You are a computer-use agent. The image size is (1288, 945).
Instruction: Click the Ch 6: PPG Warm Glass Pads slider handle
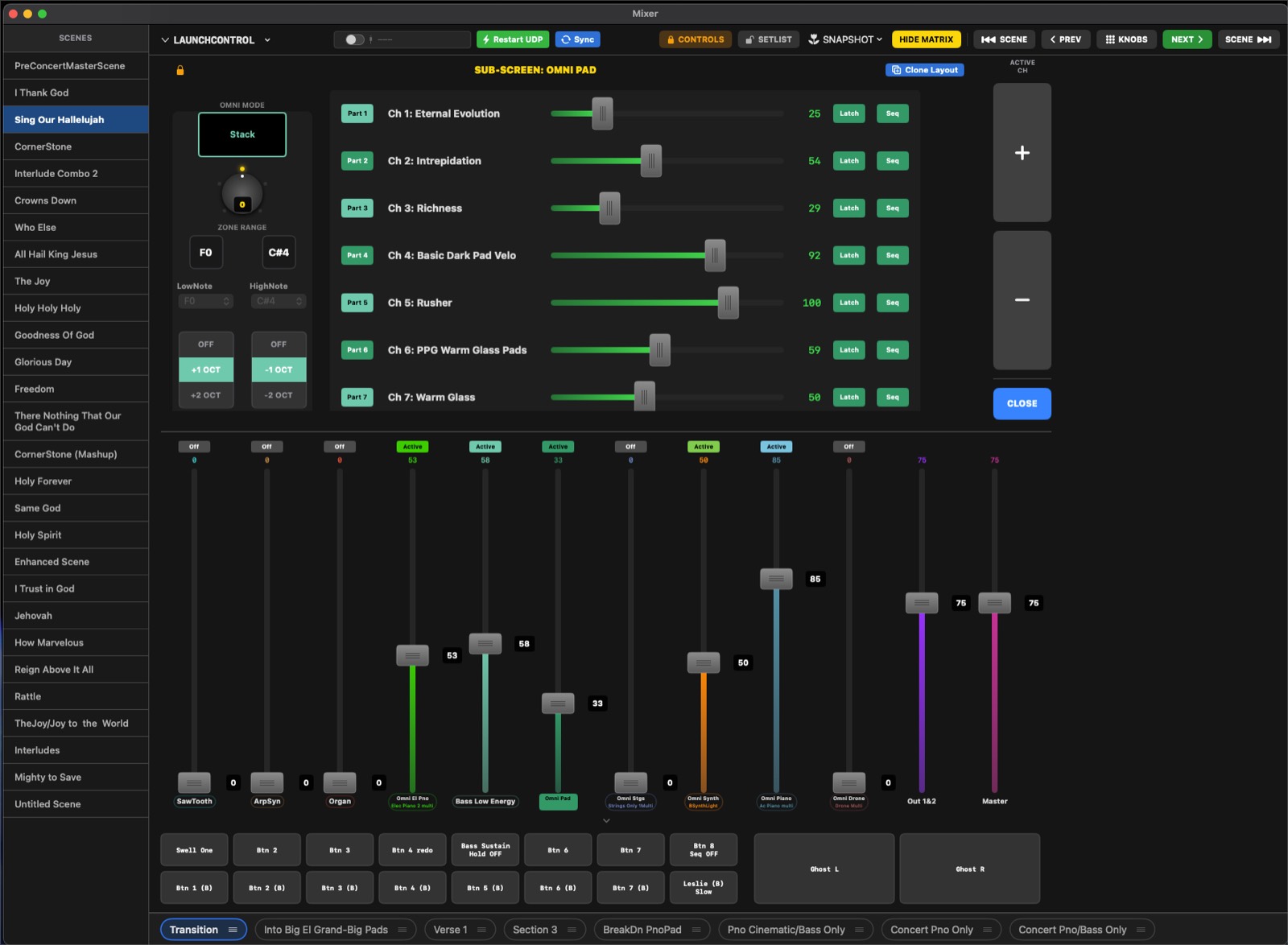click(x=659, y=350)
